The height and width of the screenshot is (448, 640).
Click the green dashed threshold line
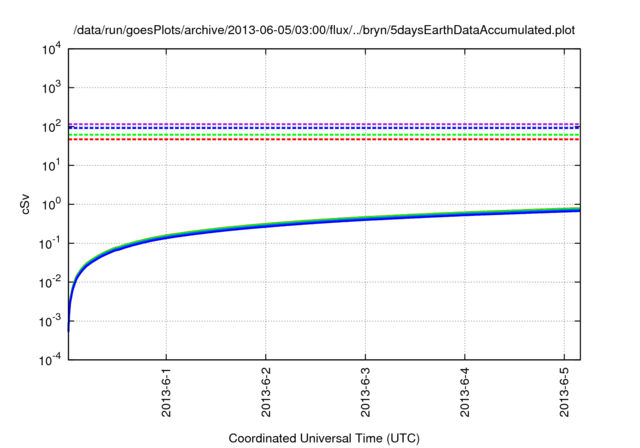pyautogui.click(x=324, y=135)
